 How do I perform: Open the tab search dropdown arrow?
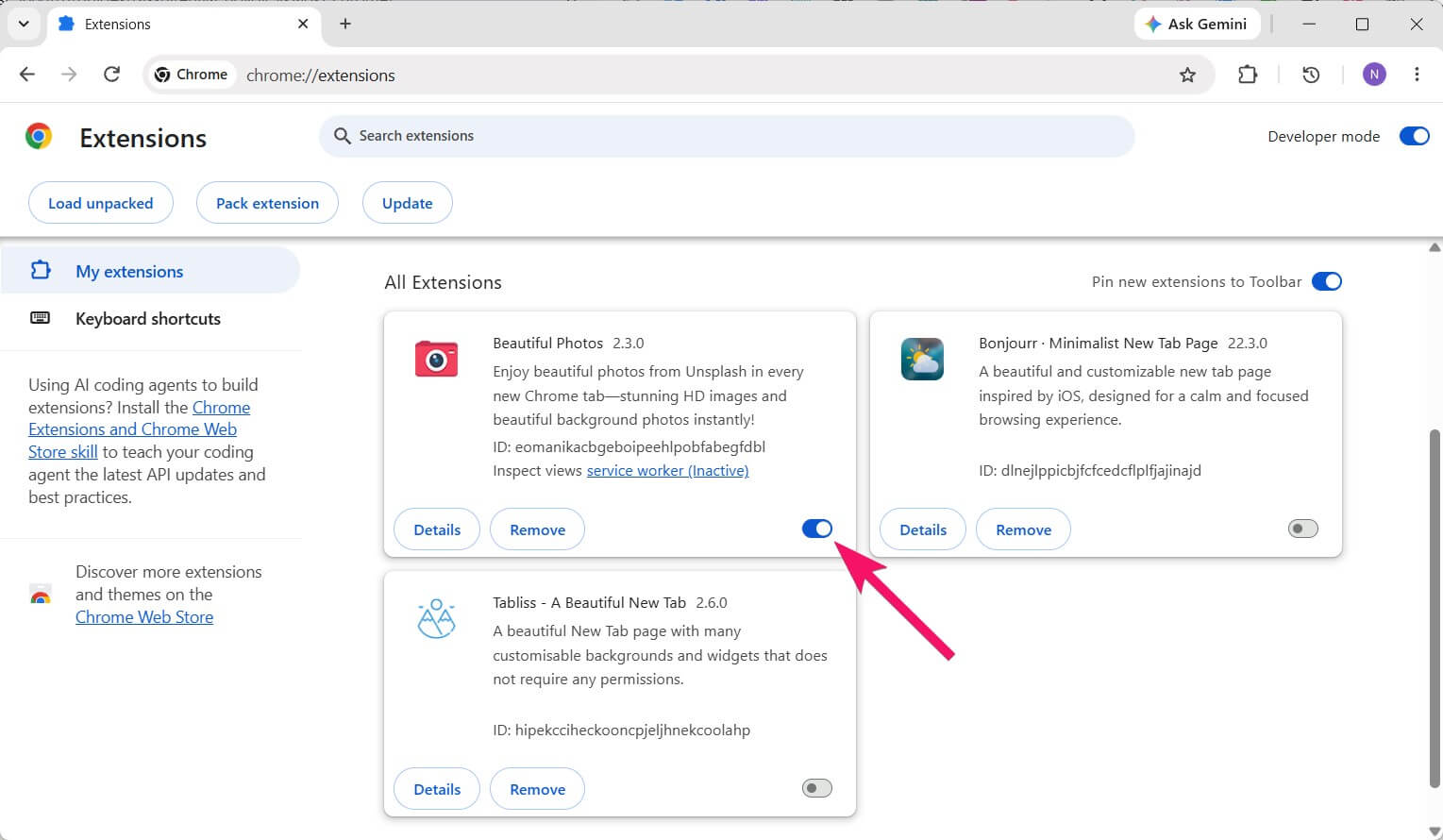pos(24,25)
